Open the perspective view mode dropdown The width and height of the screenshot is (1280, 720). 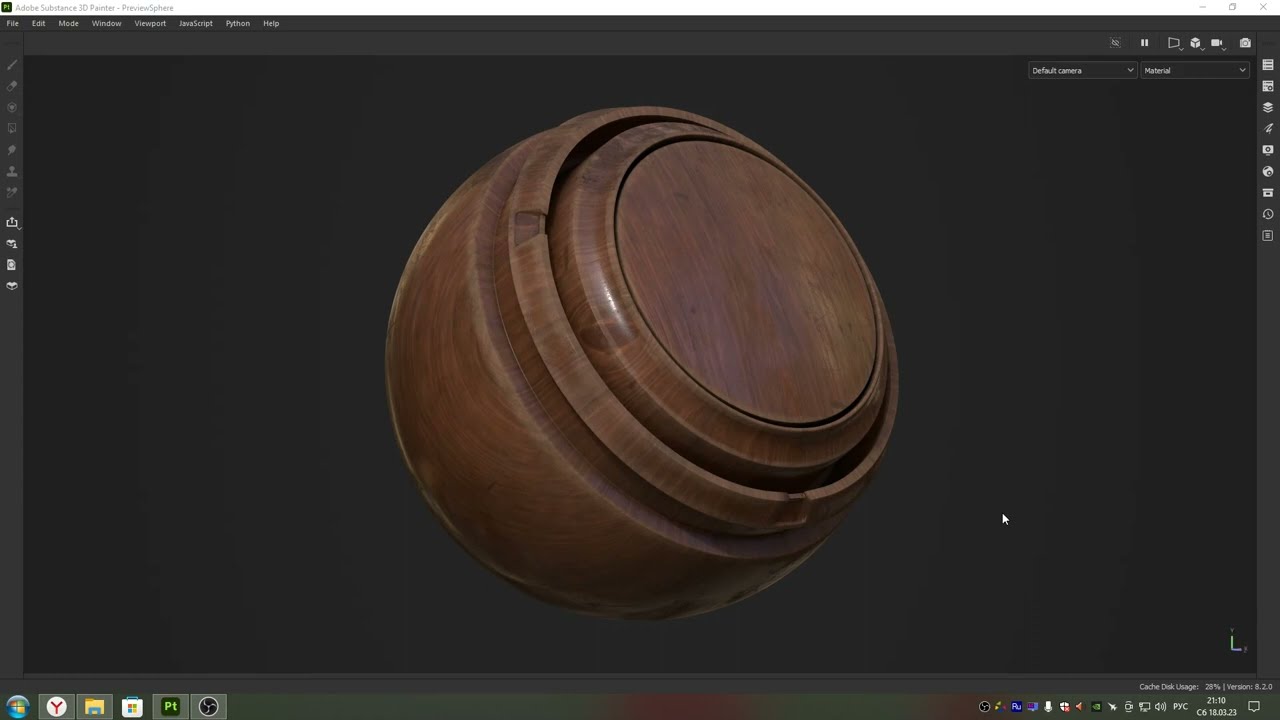1174,43
